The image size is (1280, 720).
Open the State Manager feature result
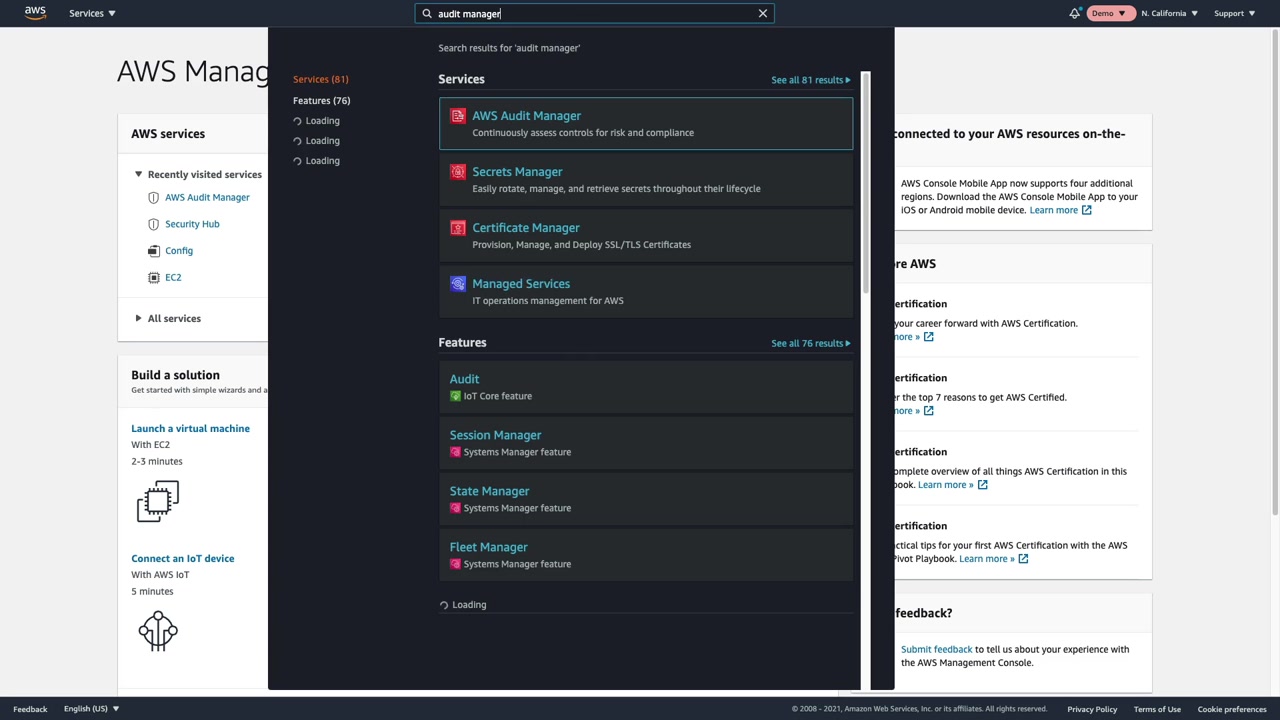click(646, 499)
